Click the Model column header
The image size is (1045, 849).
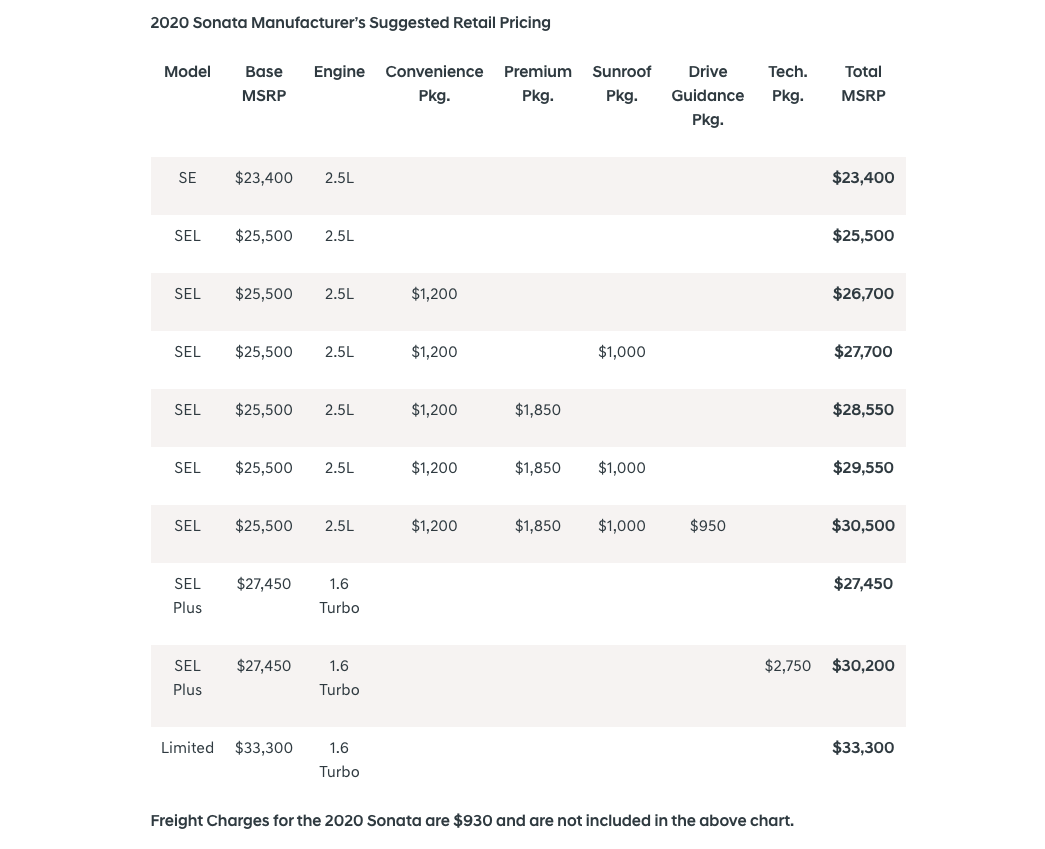coord(187,72)
